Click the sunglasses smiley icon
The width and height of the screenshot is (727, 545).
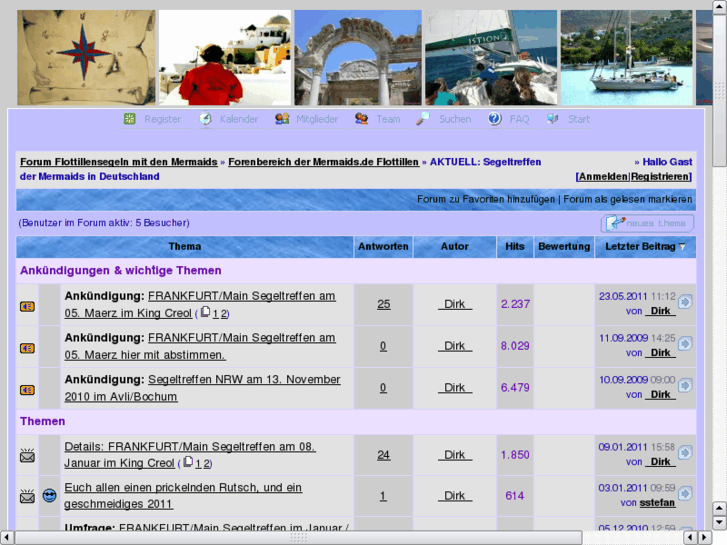[x=49, y=496]
